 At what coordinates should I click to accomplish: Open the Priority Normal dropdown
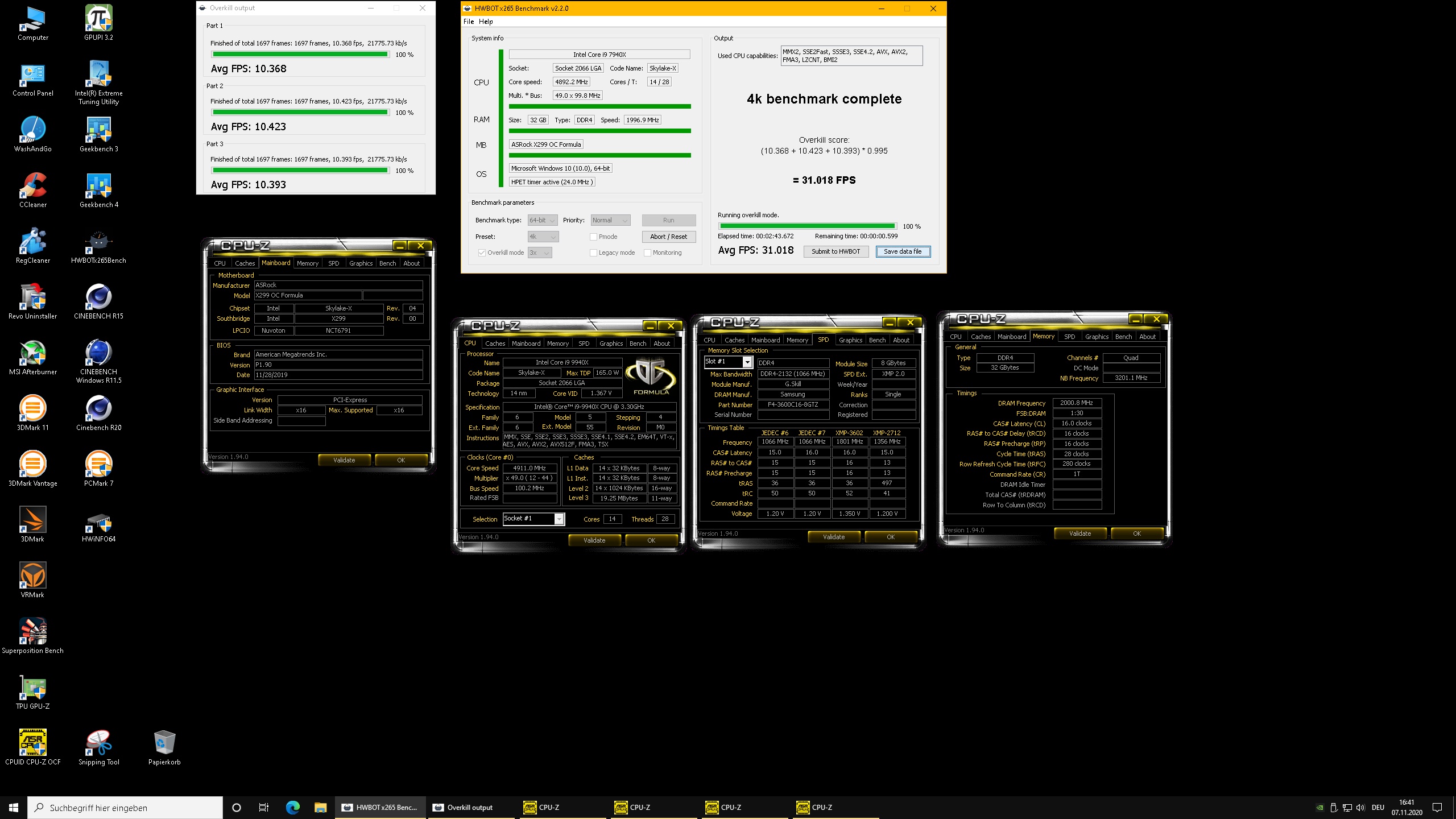click(610, 220)
